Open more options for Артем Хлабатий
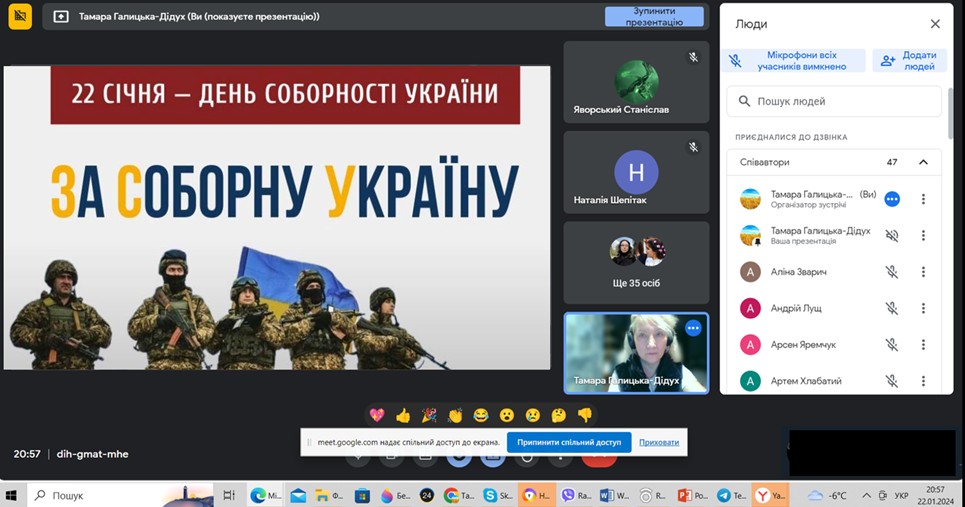Image resolution: width=965 pixels, height=507 pixels. click(923, 381)
